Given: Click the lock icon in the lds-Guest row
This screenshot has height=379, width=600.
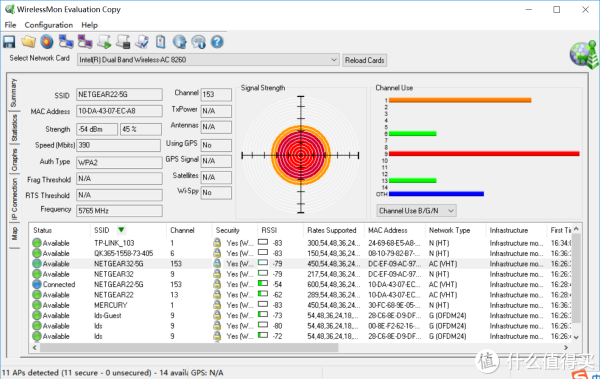Looking at the screenshot, I should pos(217,315).
